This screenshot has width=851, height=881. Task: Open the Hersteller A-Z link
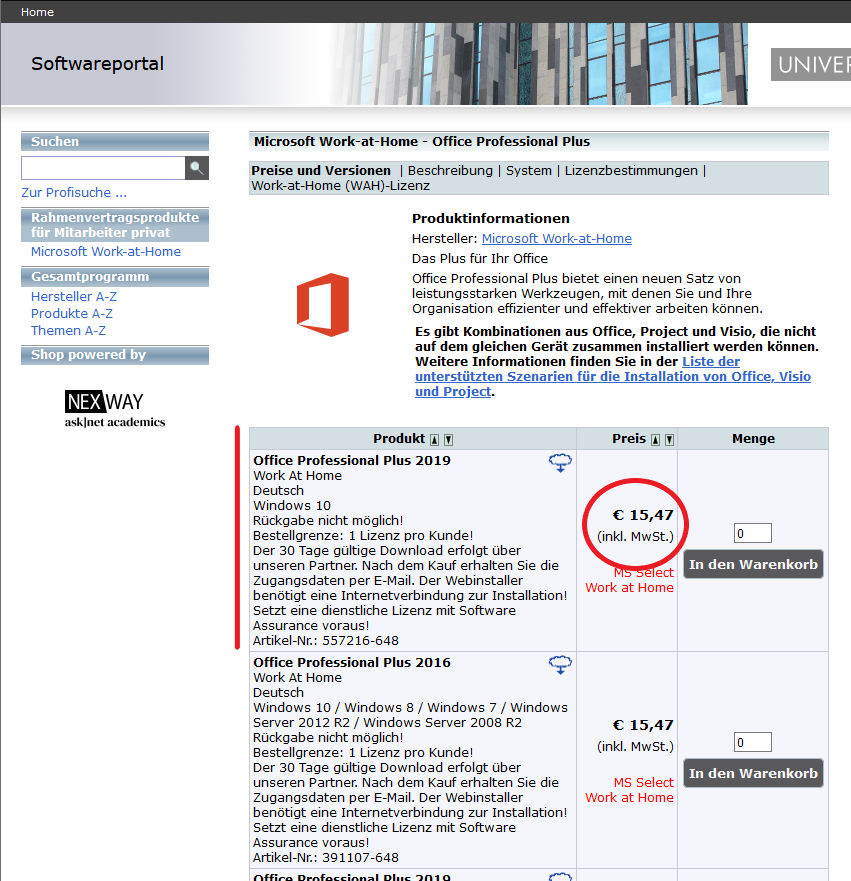pyautogui.click(x=74, y=297)
